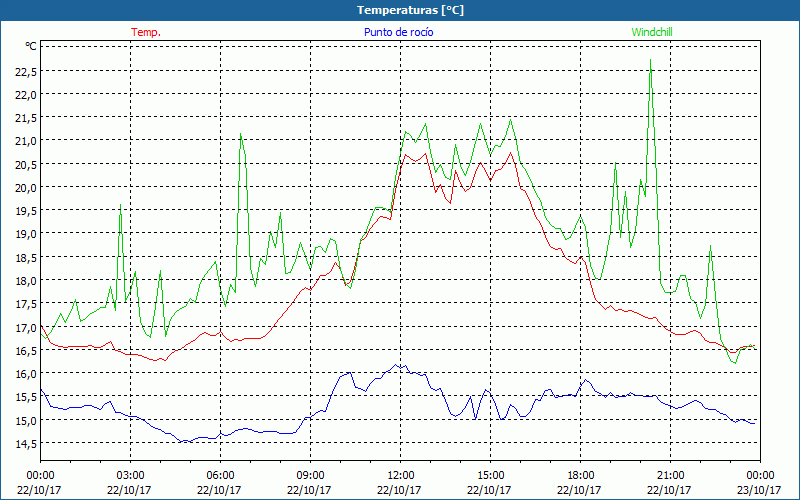Screen dimensions: 800x500
Task: Click the 15:00 time axis label
Action: (x=490, y=476)
